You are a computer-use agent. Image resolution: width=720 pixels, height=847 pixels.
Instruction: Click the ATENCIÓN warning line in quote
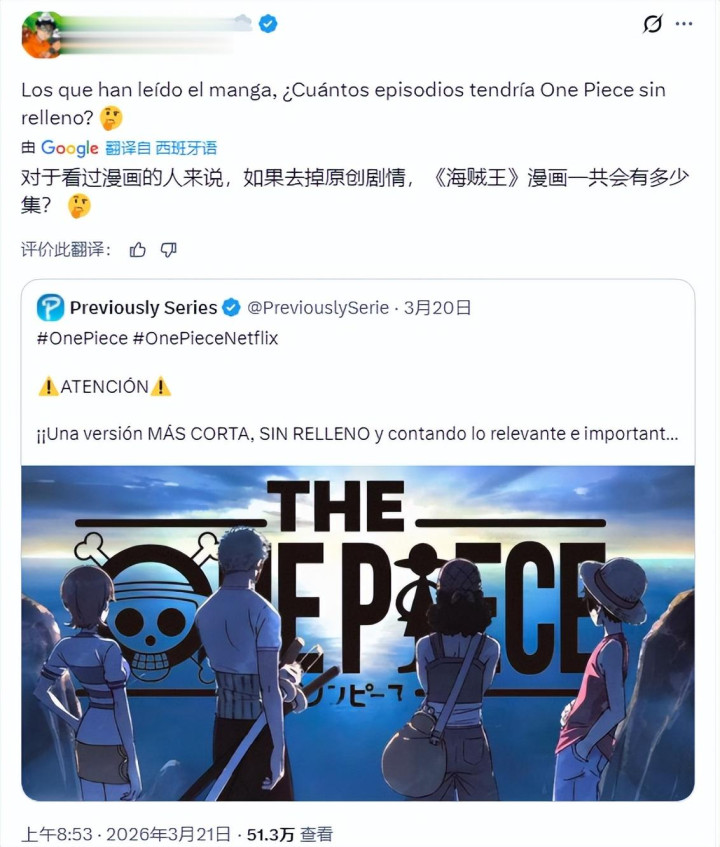105,387
